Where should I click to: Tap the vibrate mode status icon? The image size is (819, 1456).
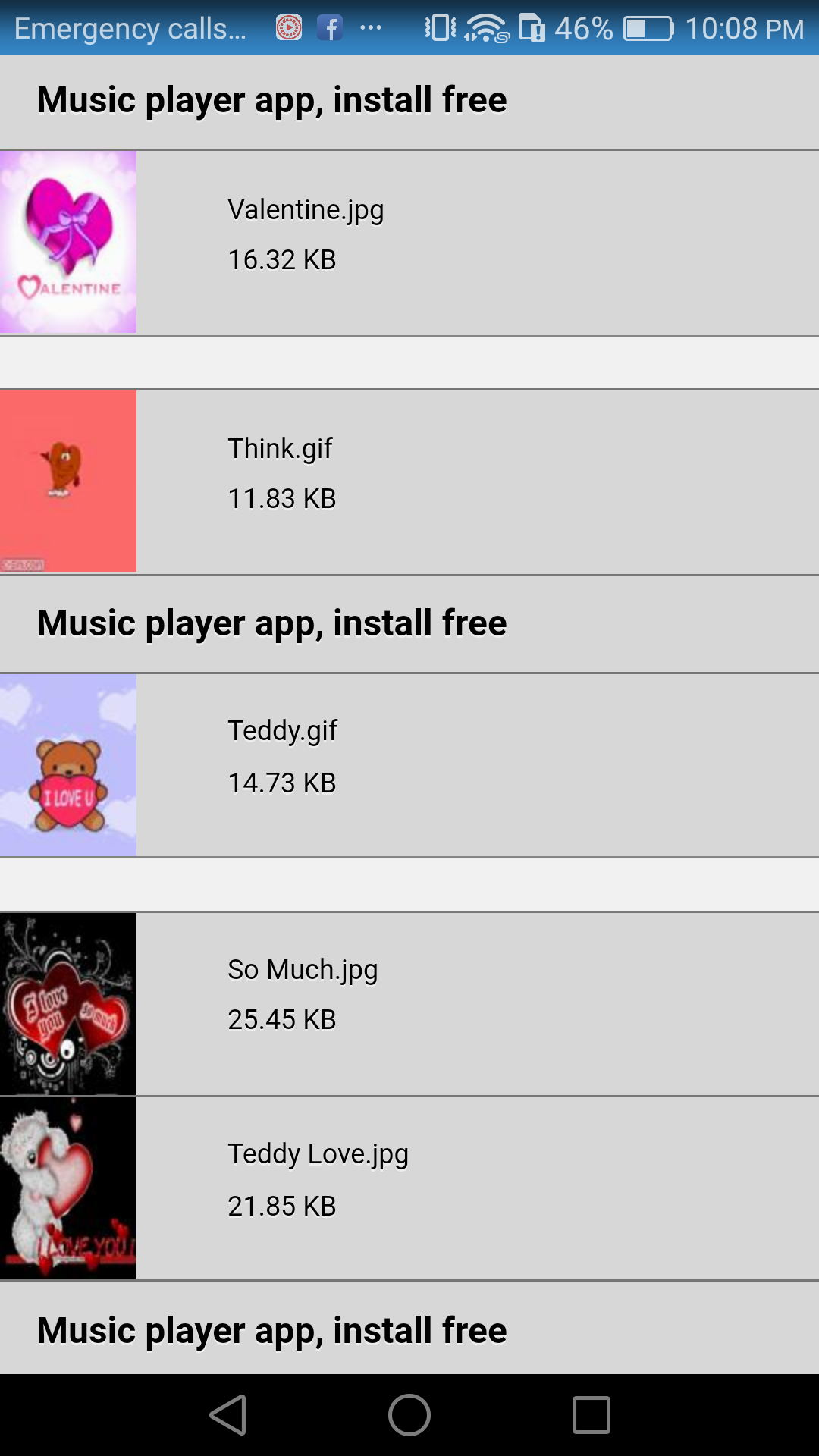coord(441,28)
